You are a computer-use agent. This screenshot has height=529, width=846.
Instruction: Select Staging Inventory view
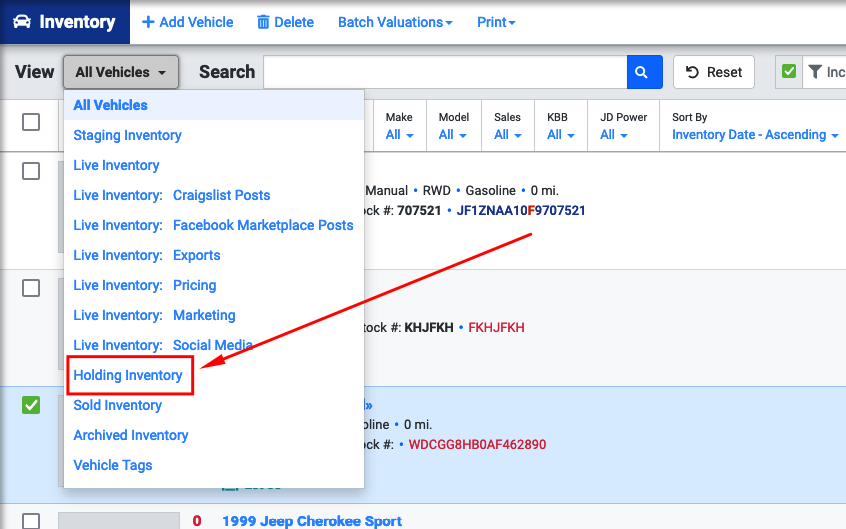click(127, 135)
